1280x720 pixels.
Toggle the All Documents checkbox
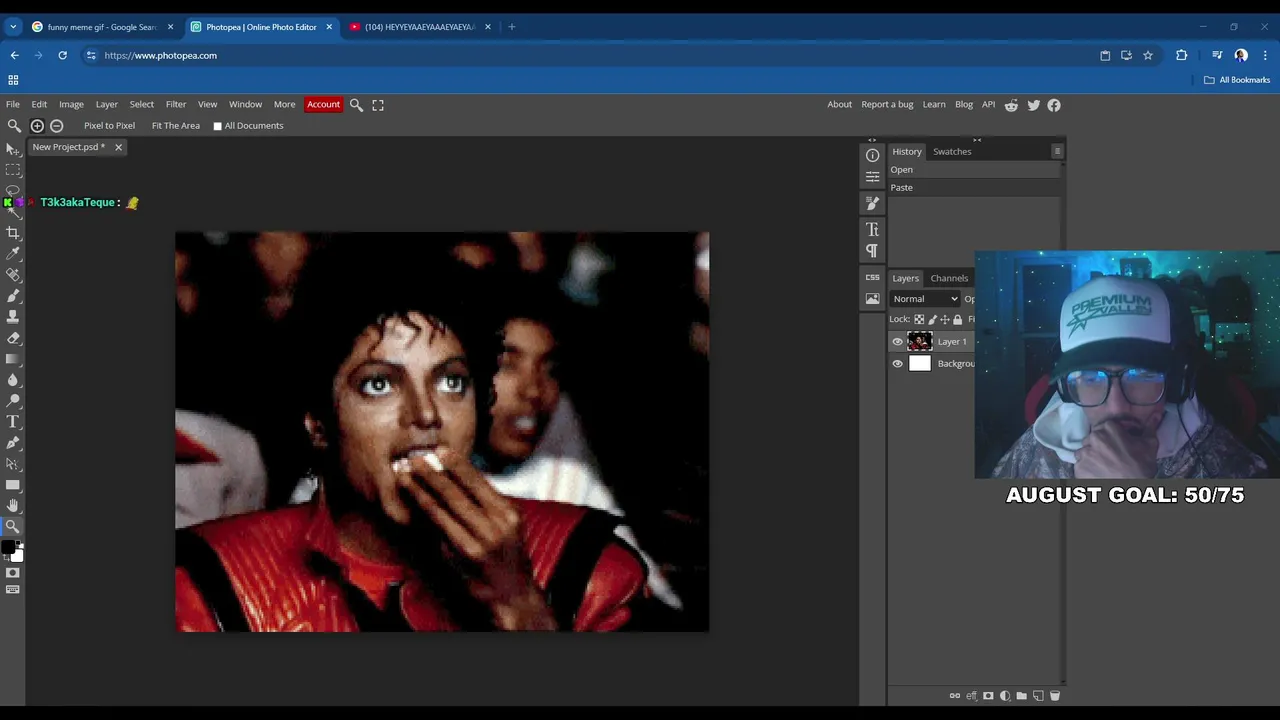click(x=217, y=126)
